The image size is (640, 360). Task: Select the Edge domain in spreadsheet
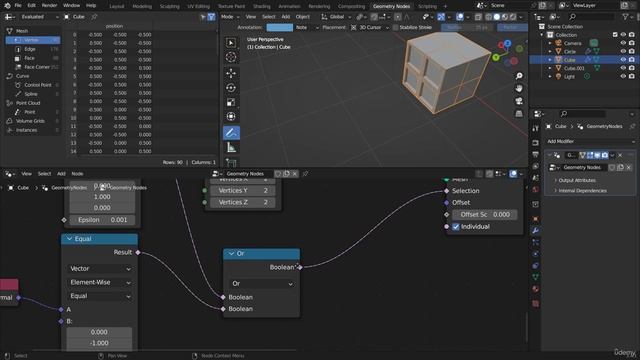coord(30,49)
